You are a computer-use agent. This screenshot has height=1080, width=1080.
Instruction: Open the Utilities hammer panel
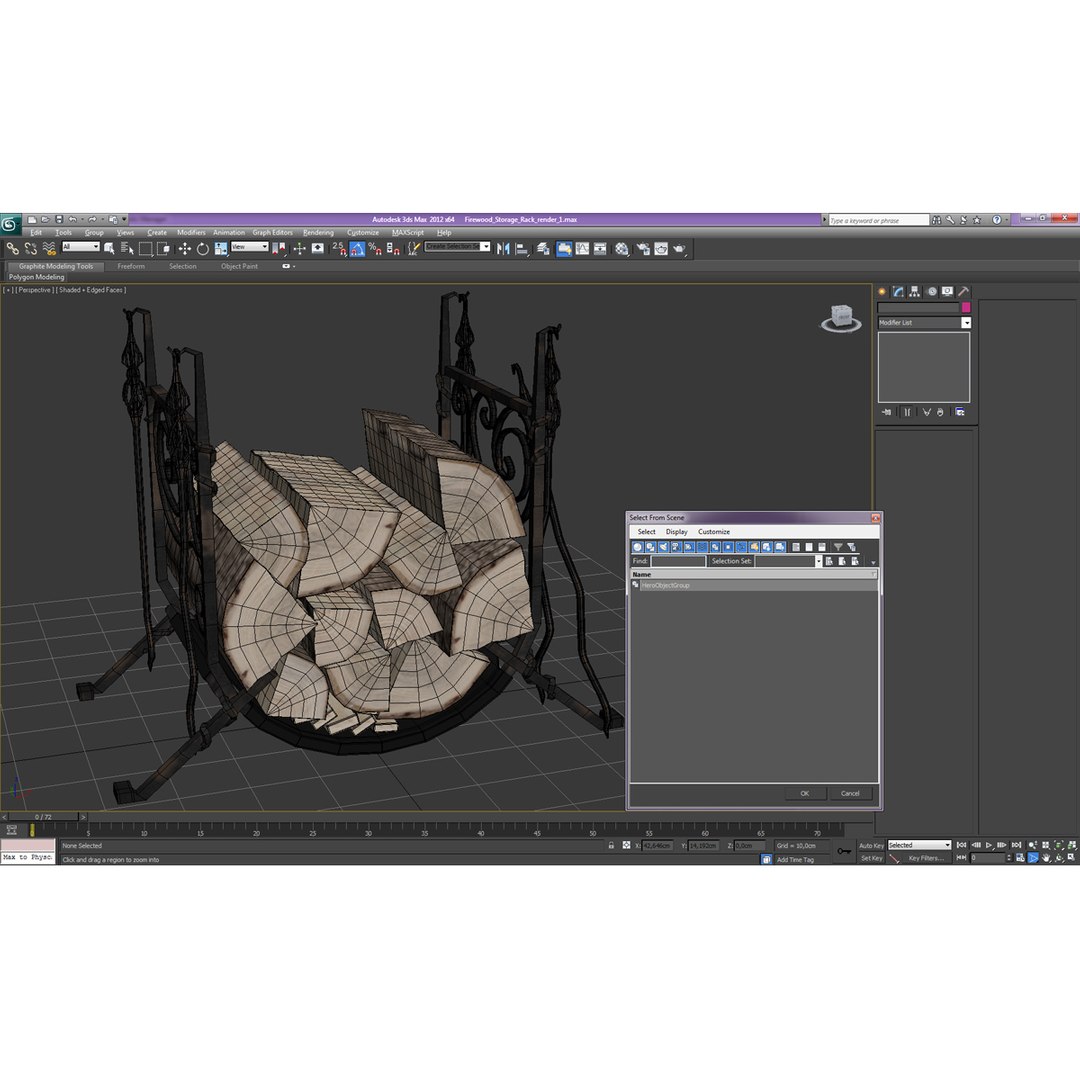pyautogui.click(x=964, y=291)
